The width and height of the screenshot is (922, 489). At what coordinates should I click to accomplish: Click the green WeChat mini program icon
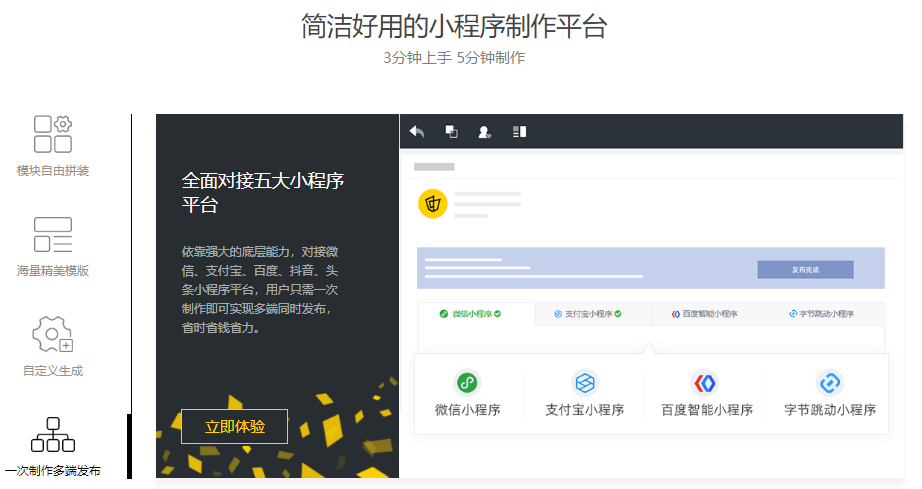467,383
